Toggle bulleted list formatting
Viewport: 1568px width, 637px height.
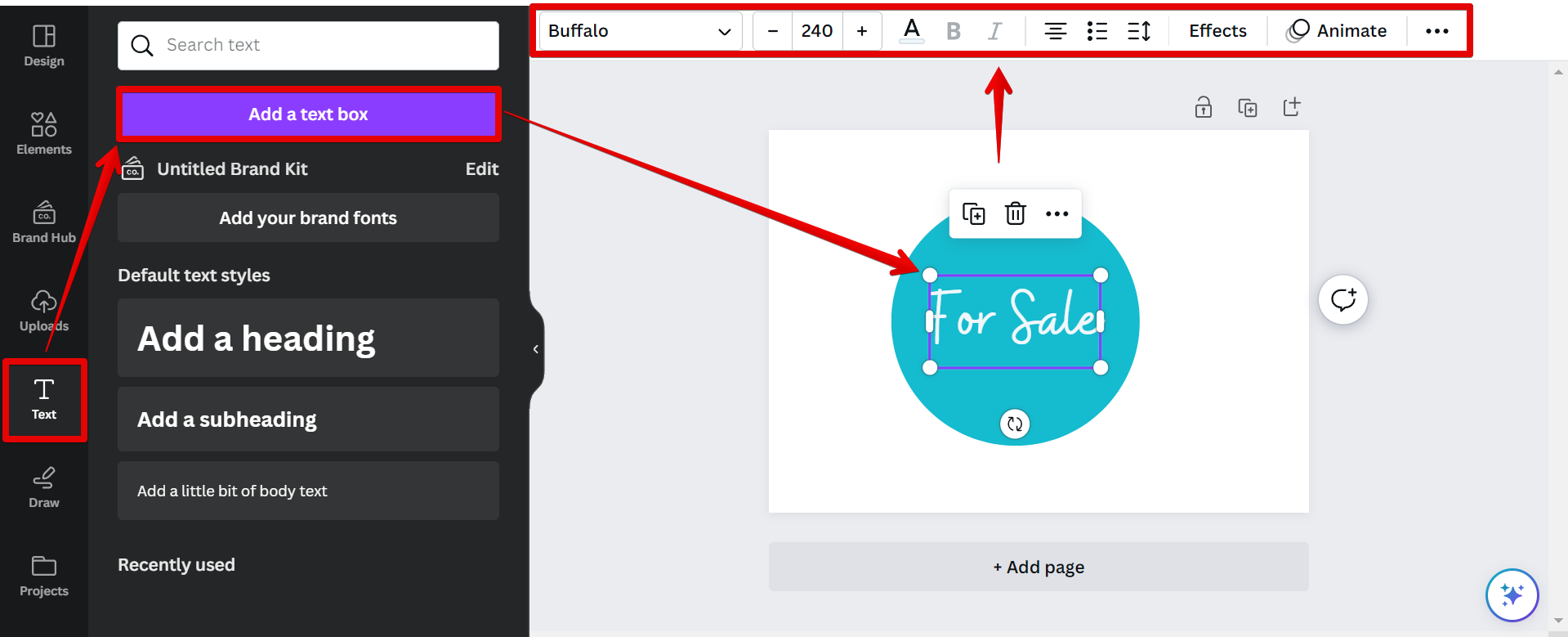coord(1097,31)
